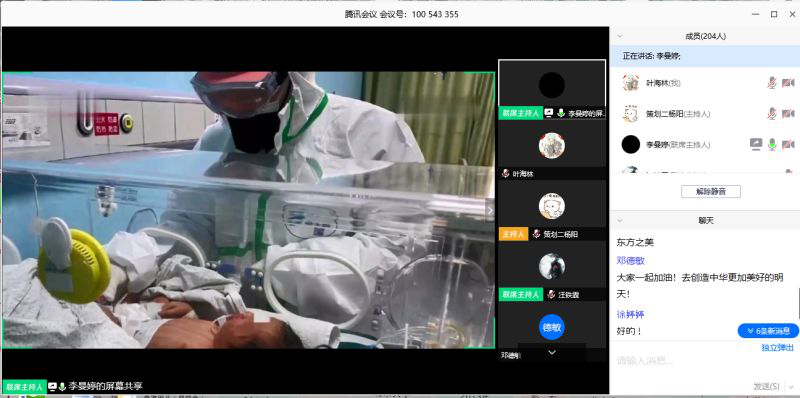Expand more video tiles with the down chevron

coord(552,352)
